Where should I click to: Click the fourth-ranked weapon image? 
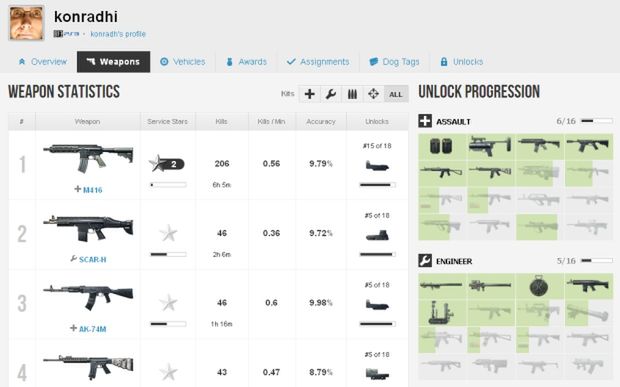point(88,367)
